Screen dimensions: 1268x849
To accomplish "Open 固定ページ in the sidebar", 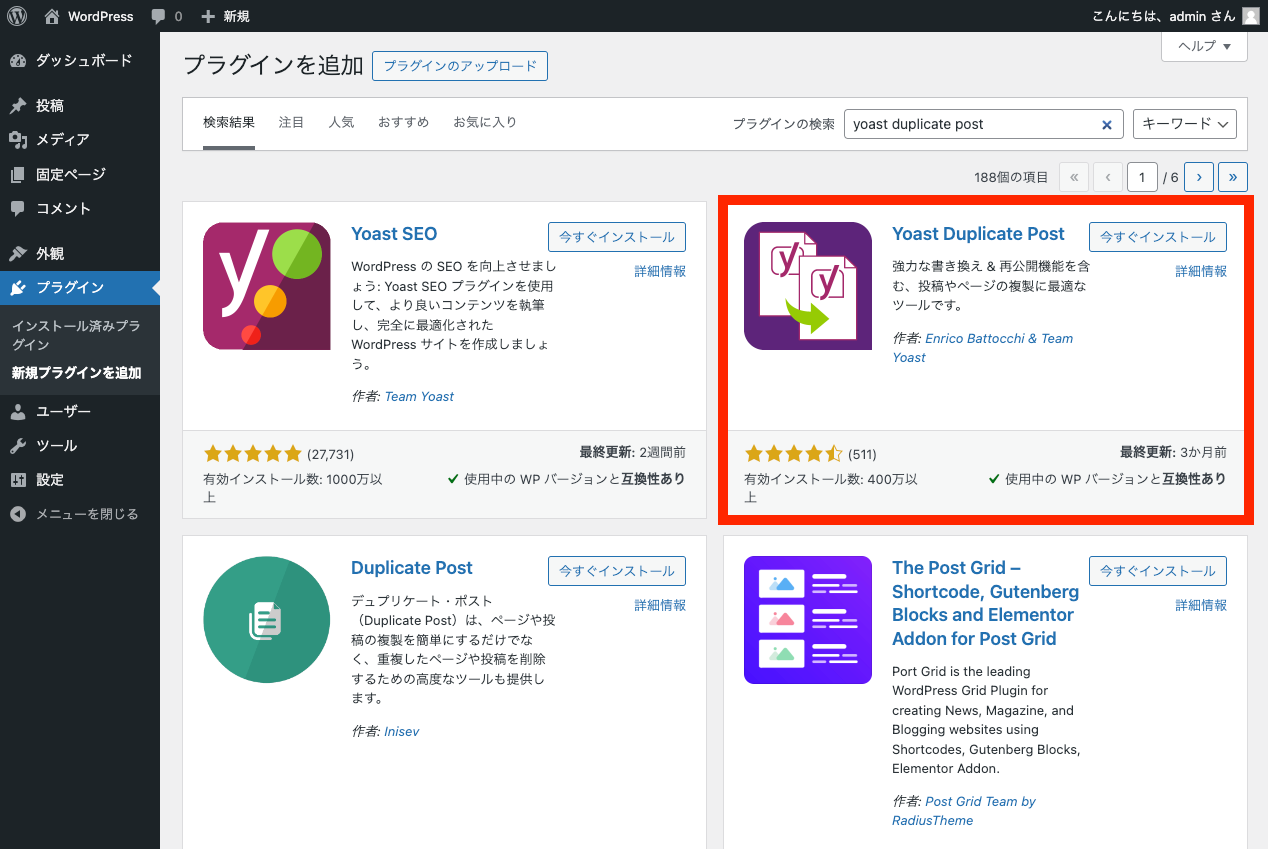I will [x=80, y=174].
